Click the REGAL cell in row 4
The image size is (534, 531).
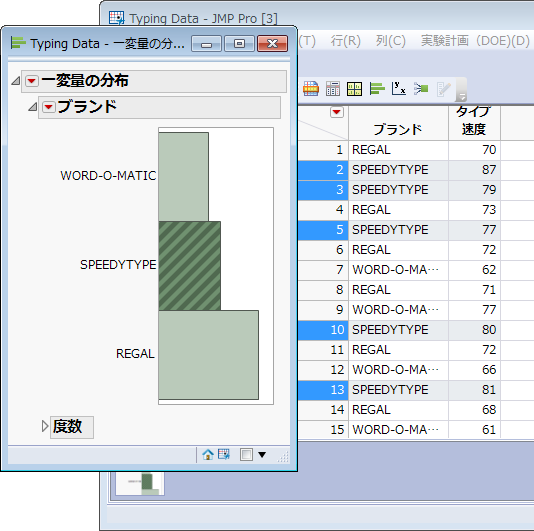click(398, 210)
